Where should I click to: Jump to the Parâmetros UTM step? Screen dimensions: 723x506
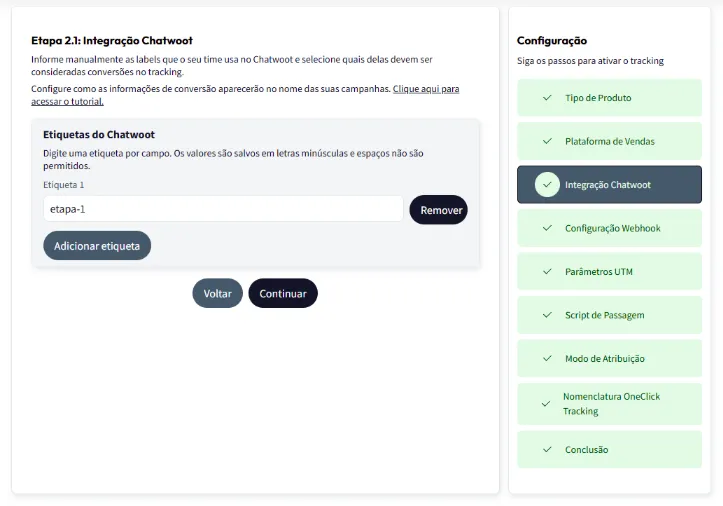pos(609,272)
